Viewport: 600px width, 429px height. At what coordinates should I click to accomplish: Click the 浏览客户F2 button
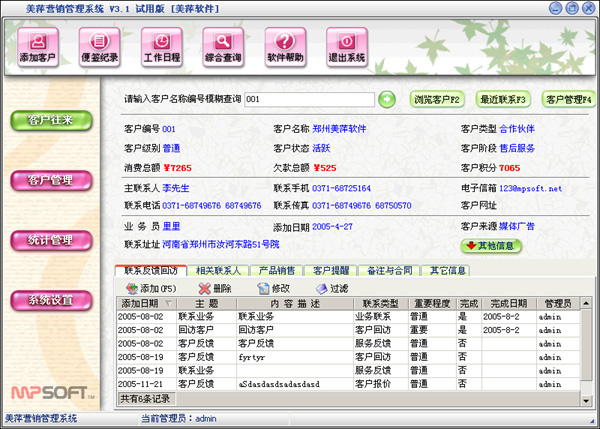[x=437, y=100]
